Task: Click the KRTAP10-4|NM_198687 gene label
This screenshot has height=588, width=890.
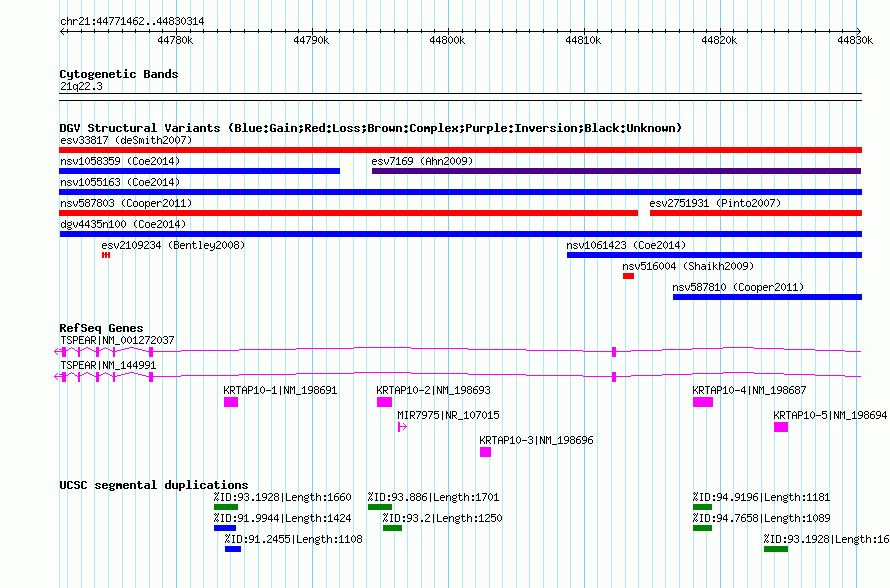Action: (x=749, y=390)
